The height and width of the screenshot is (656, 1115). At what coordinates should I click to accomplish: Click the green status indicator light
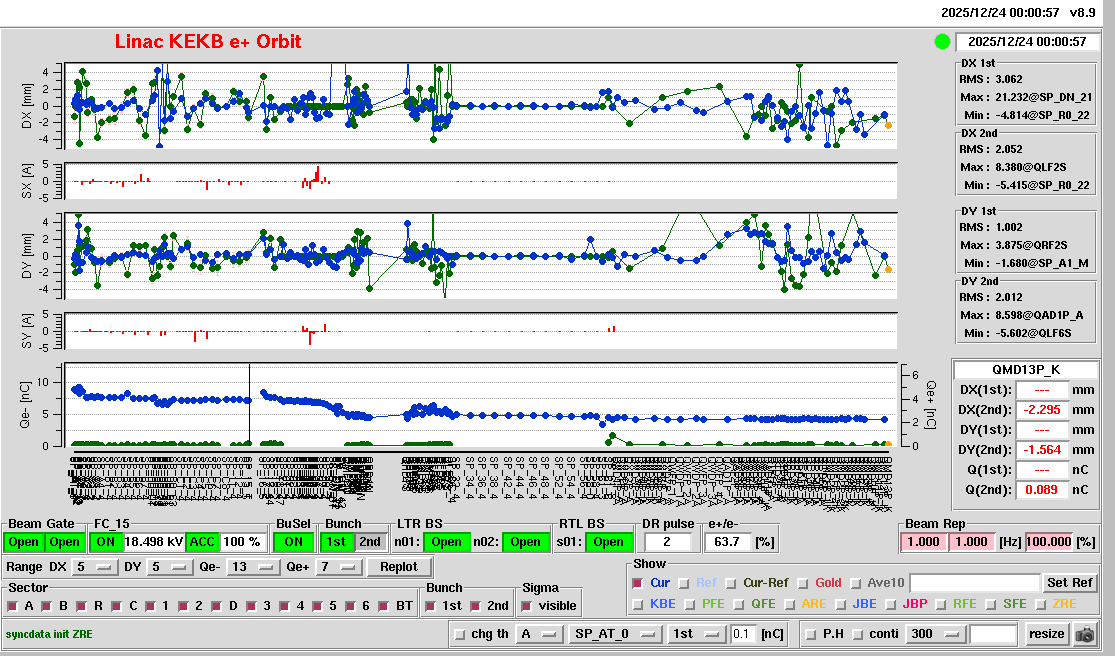point(941,42)
